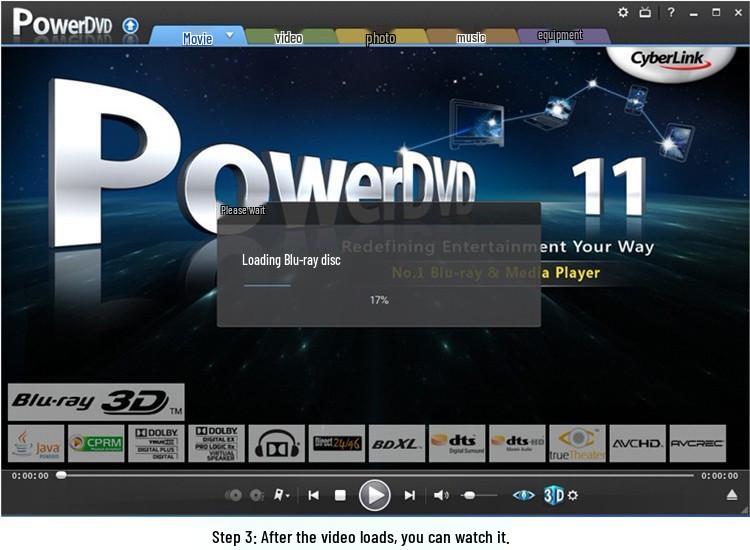Click the AVCHD badge

pyautogui.click(x=638, y=443)
